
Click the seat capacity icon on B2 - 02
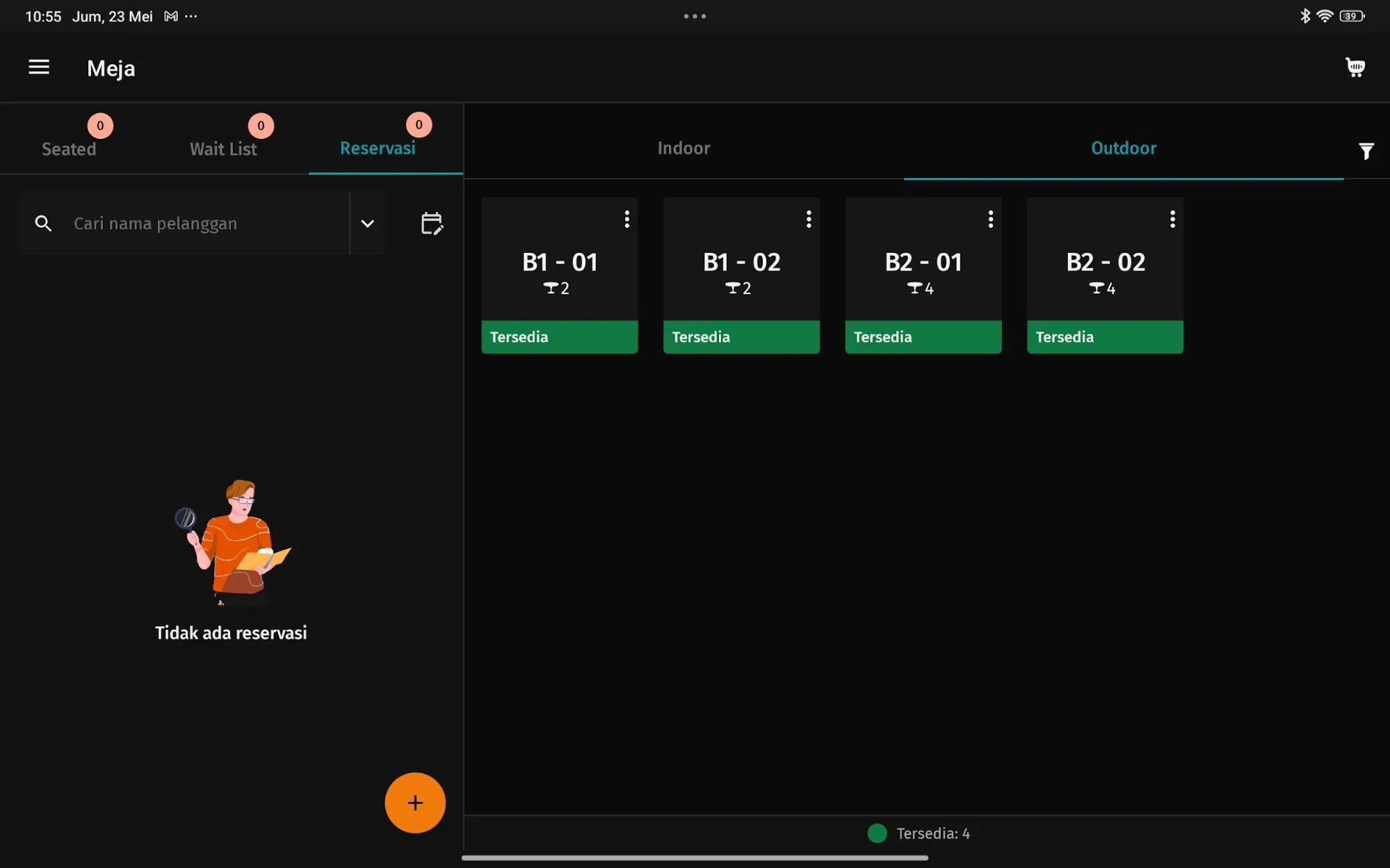click(1097, 288)
